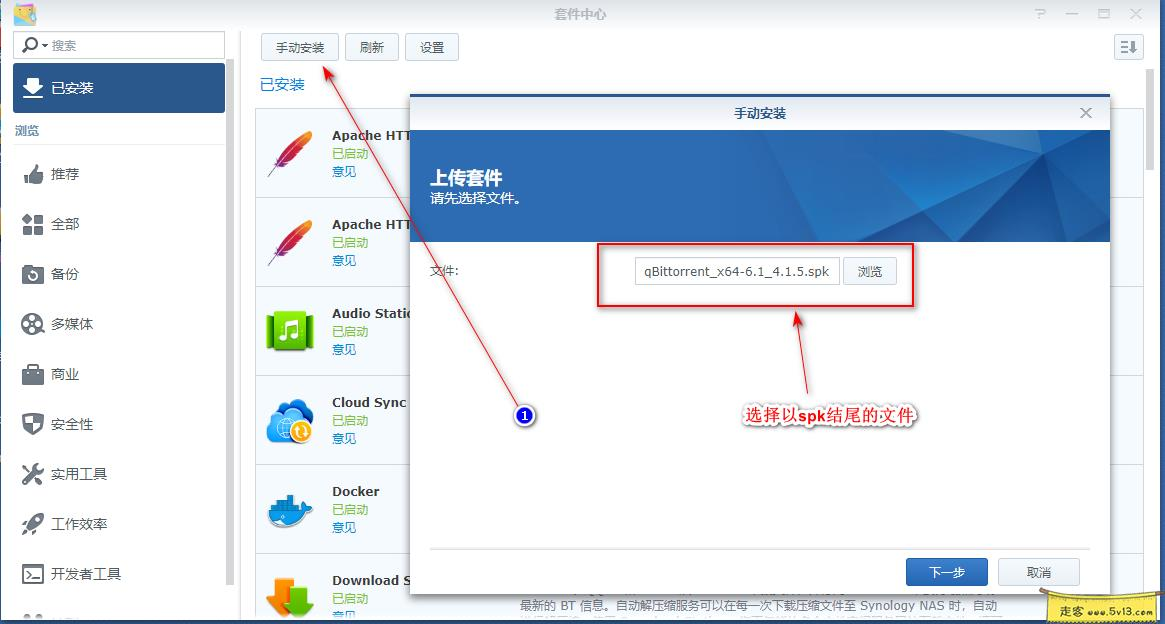Click the Cloud Sync package icon
1165x624 pixels.
pos(288,421)
